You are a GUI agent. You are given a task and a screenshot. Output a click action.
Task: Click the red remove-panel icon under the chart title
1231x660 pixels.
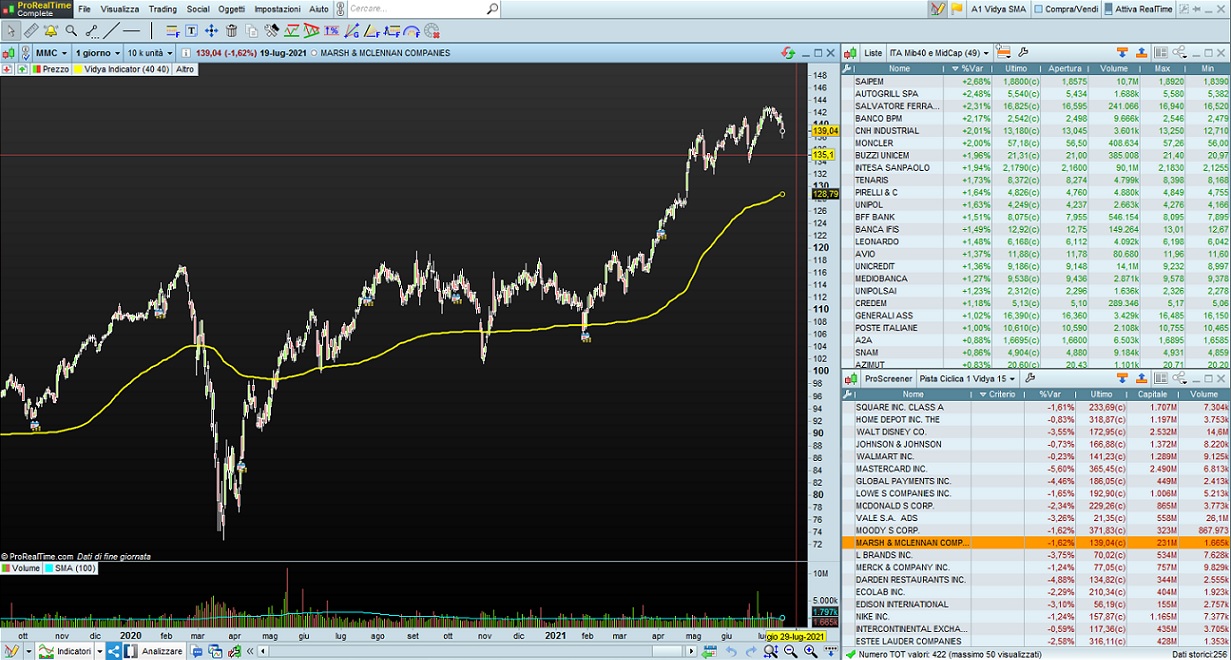click(x=7, y=69)
